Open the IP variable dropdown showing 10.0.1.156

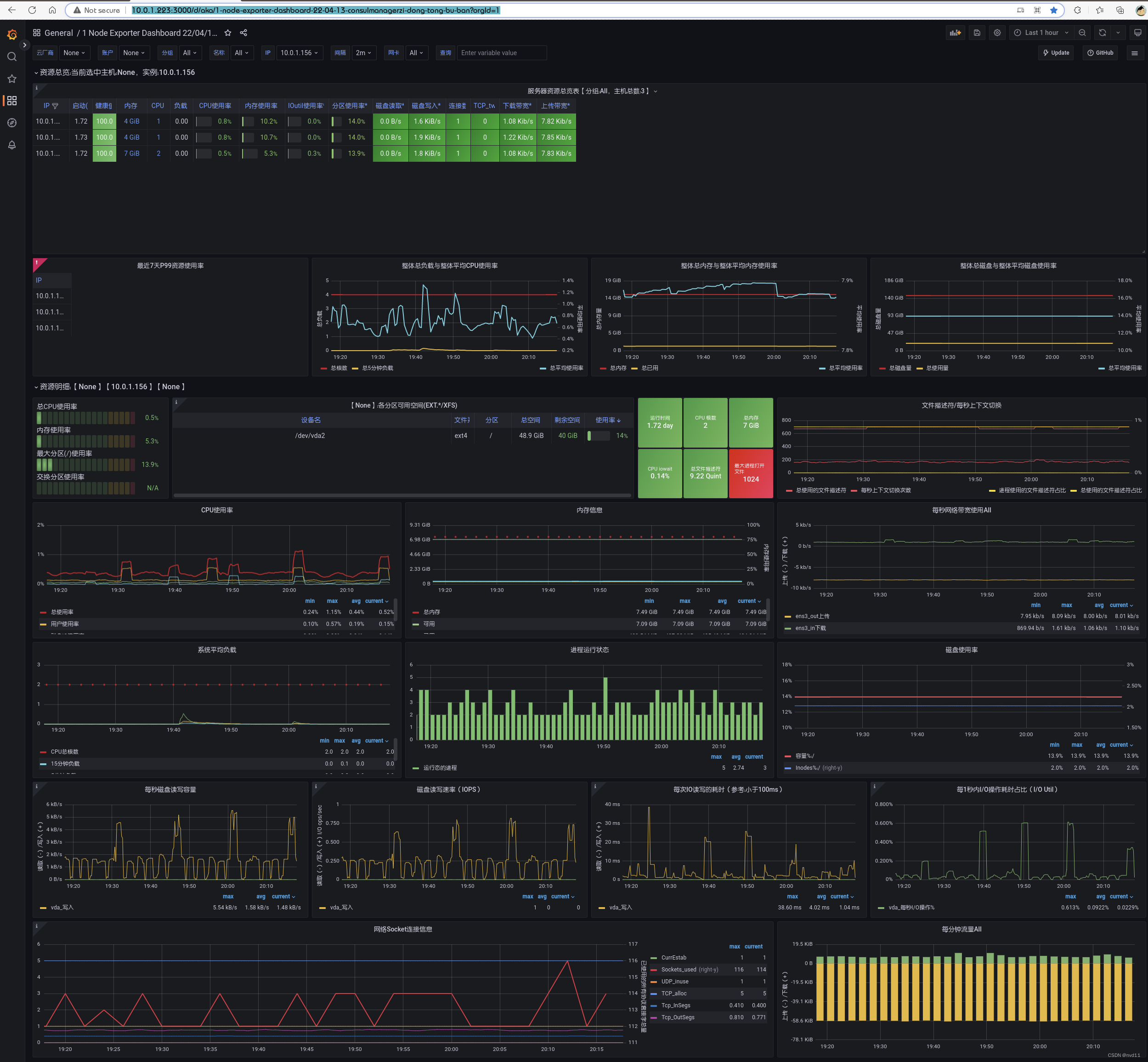click(x=300, y=52)
